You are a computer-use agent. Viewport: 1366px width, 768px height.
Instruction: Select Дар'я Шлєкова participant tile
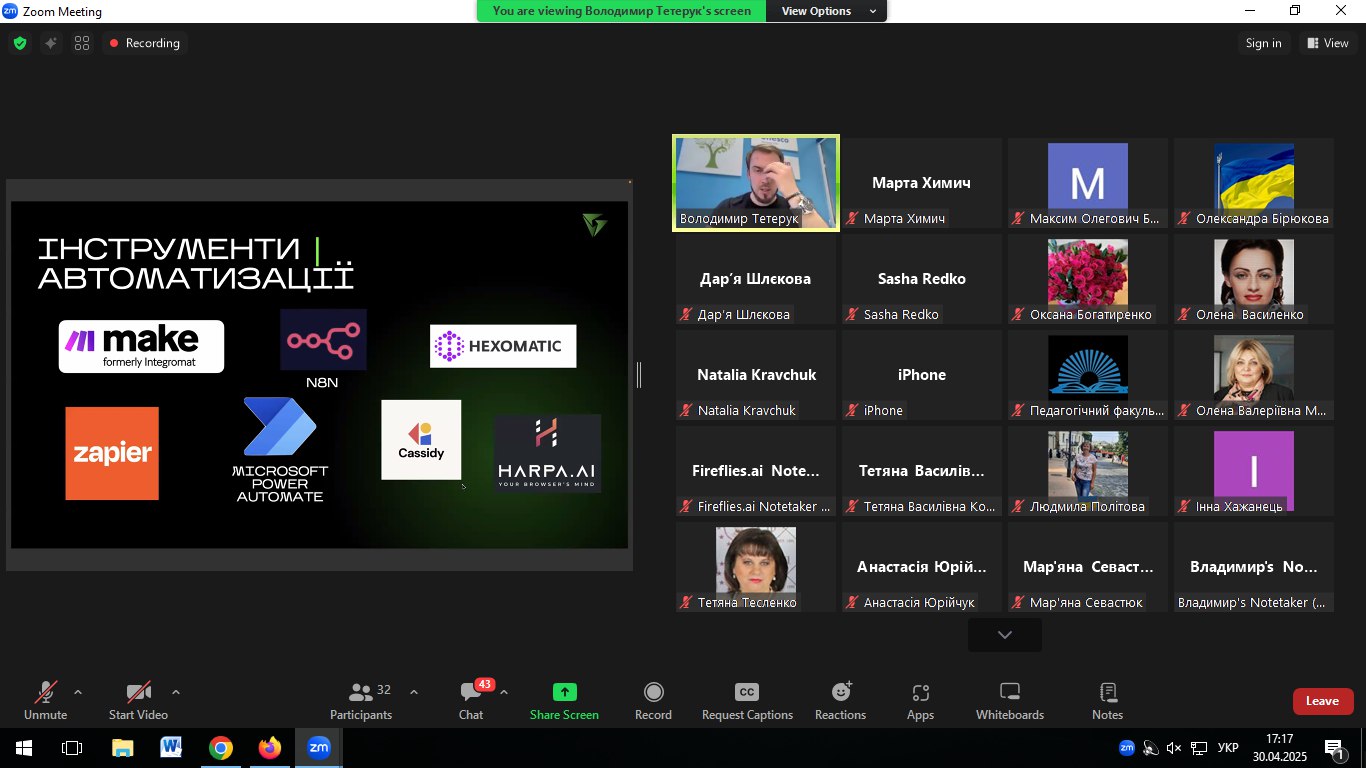(756, 279)
